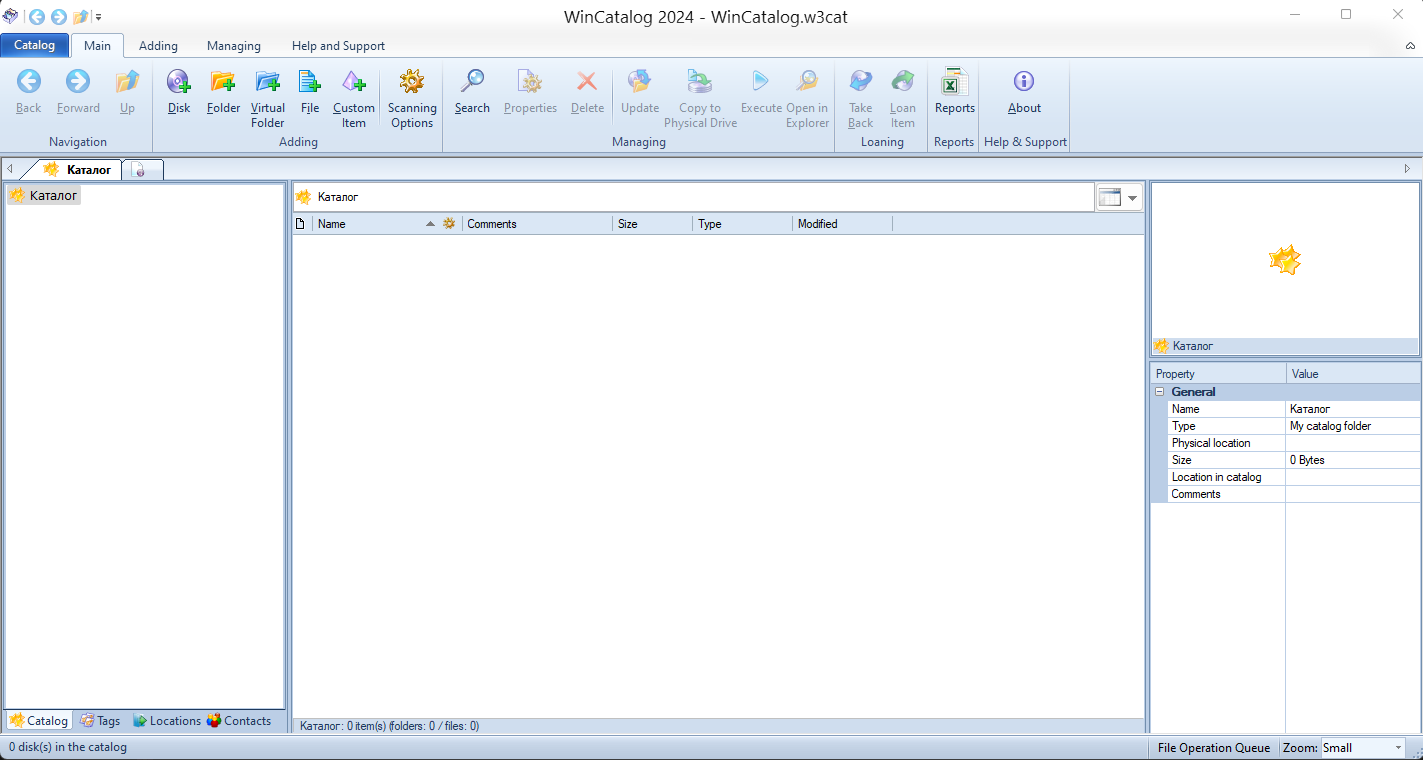The image size is (1423, 760).
Task: Click the preview thumbnail star icon
Action: click(1285, 261)
